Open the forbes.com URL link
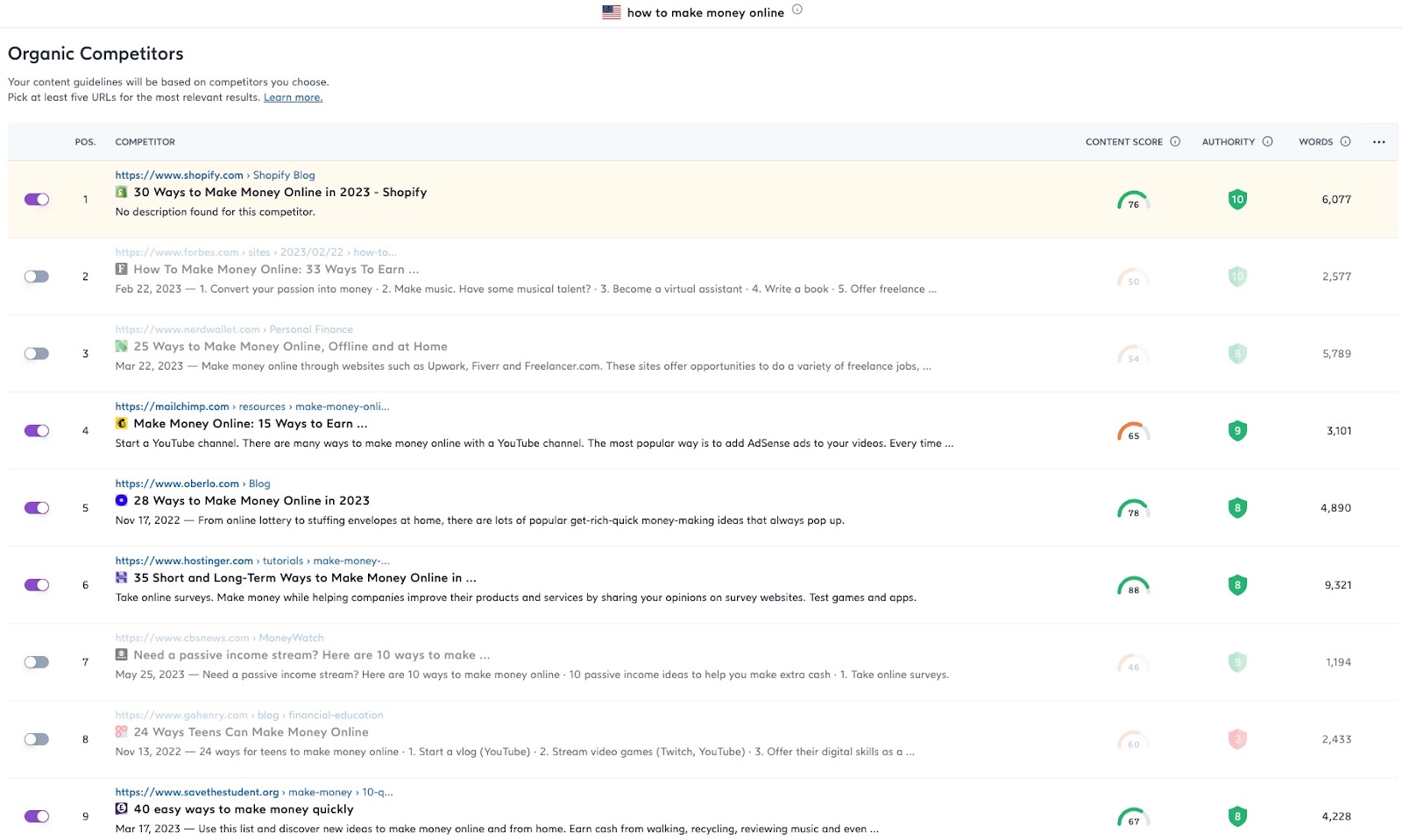Screen dimensions: 1402x840 [x=256, y=252]
